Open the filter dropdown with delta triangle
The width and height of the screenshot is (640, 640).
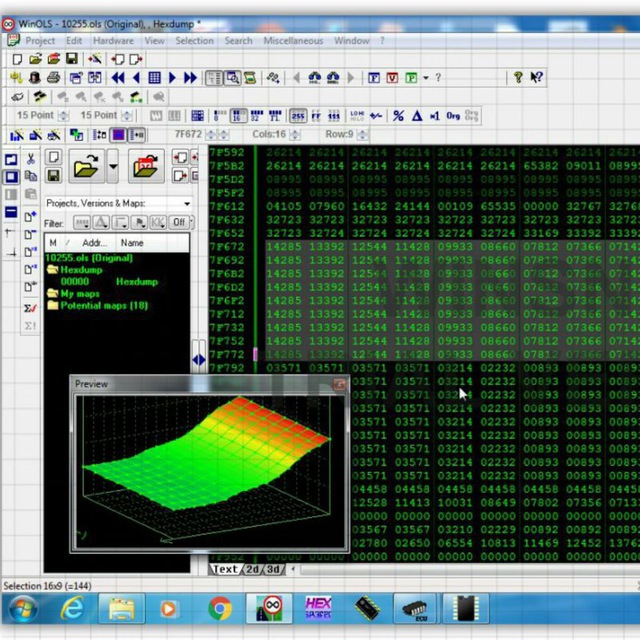(101, 222)
